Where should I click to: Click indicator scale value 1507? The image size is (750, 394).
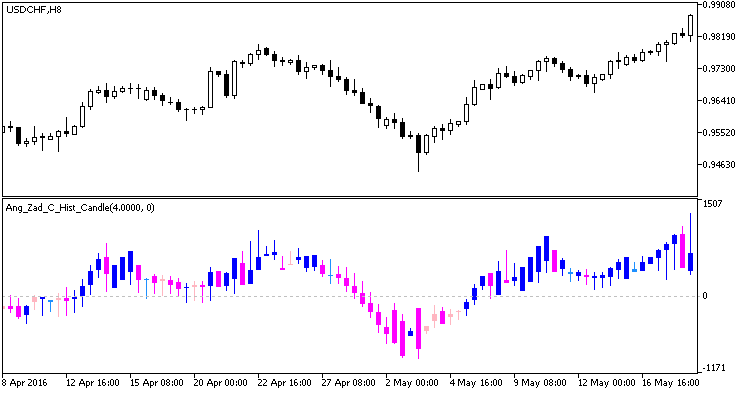(713, 204)
